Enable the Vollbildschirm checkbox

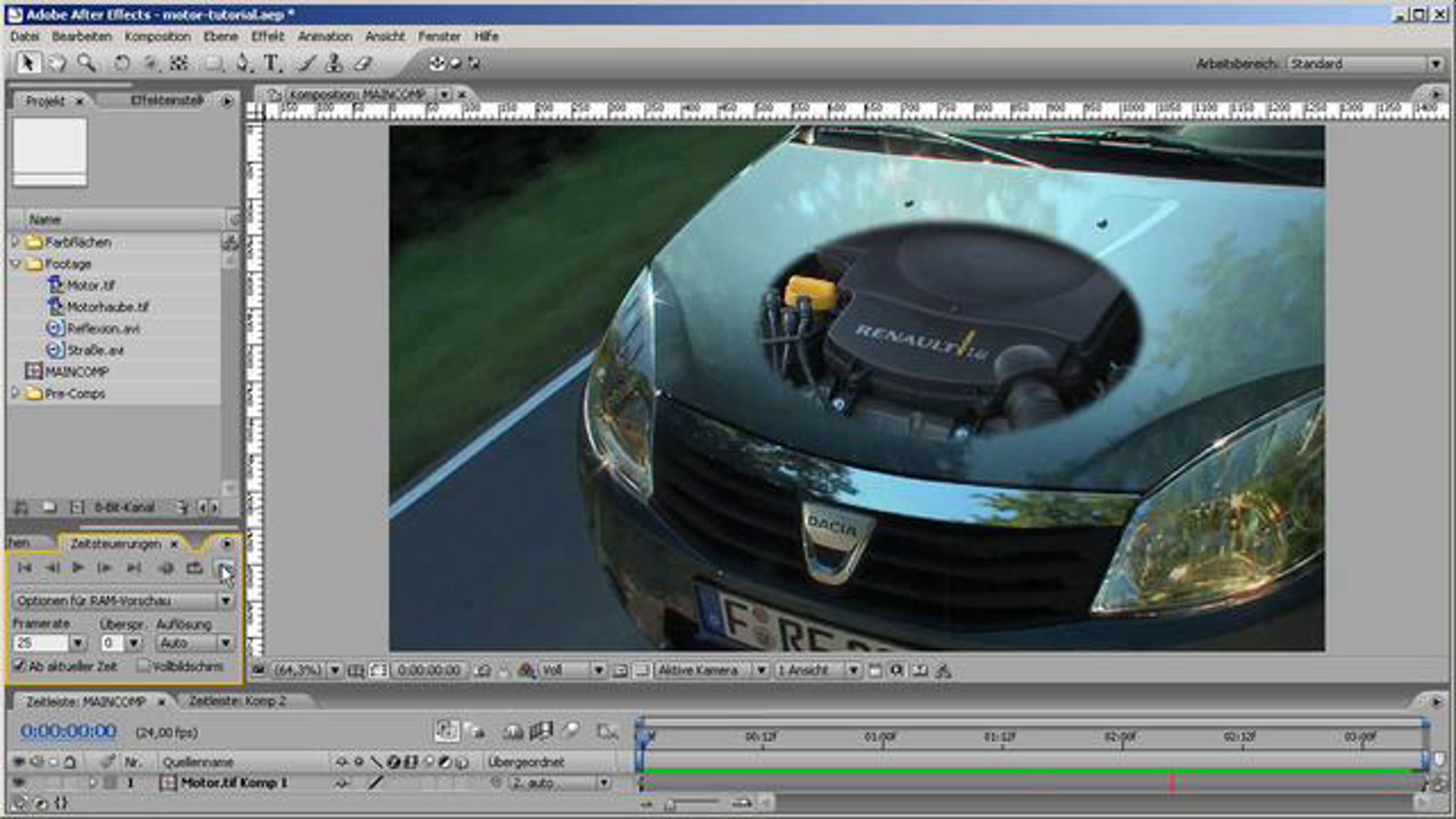pyautogui.click(x=143, y=666)
